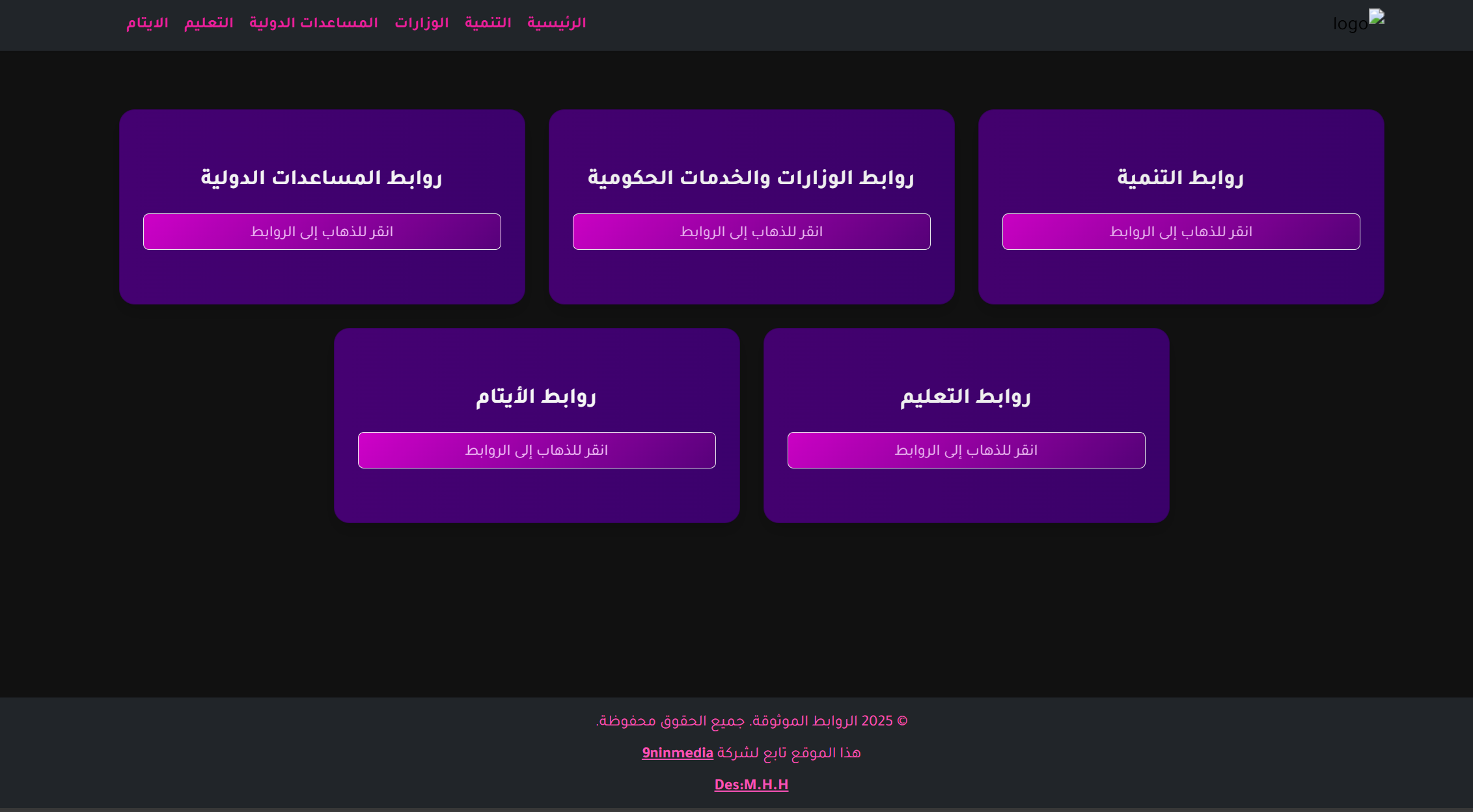1473x812 pixels.
Task: Click the روابط التنمية card heading
Action: (1180, 178)
